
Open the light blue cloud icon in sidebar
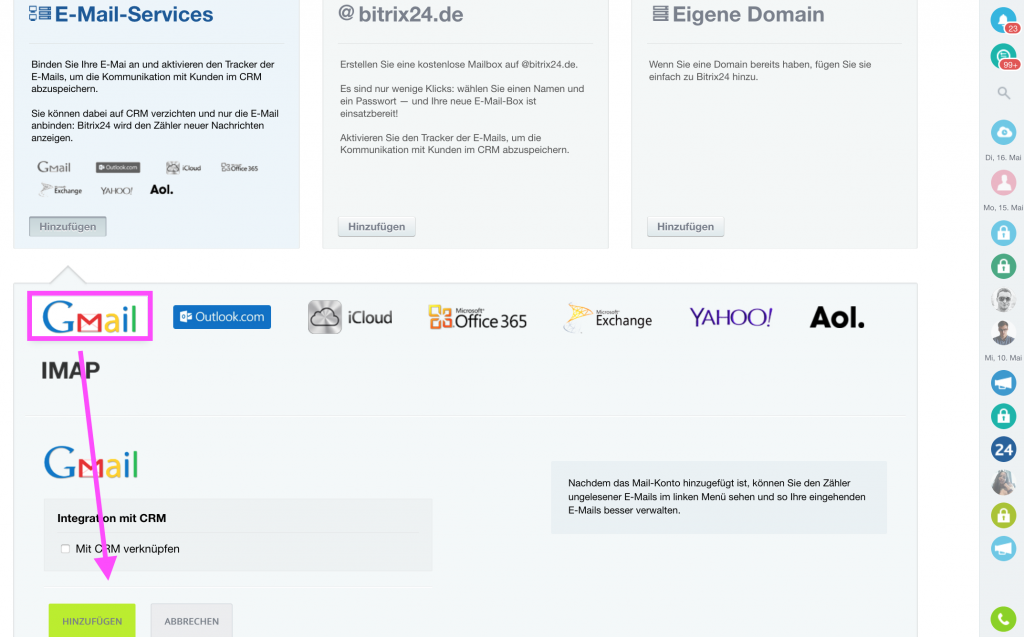[1004, 132]
